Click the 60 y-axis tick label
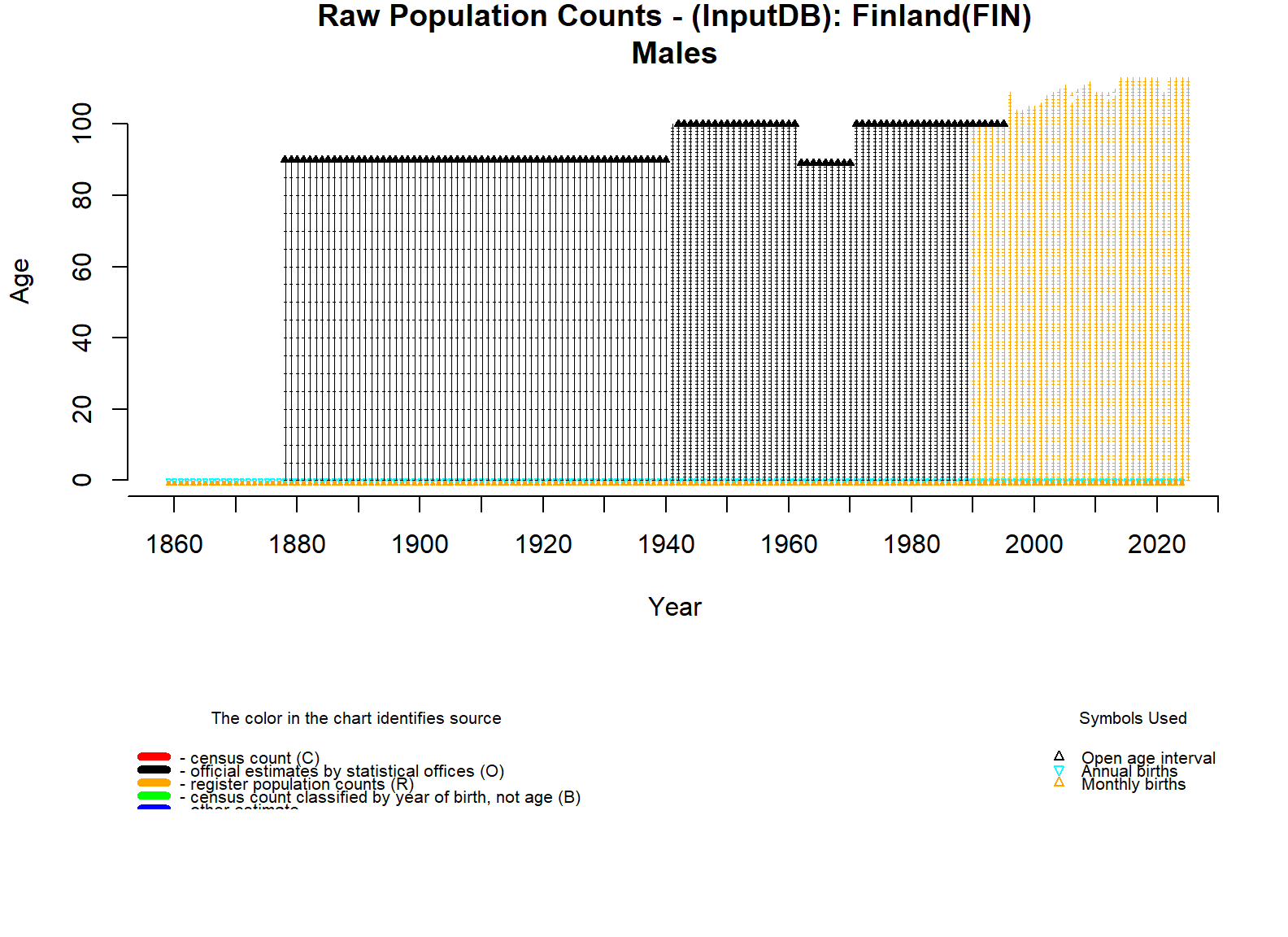 (82, 267)
